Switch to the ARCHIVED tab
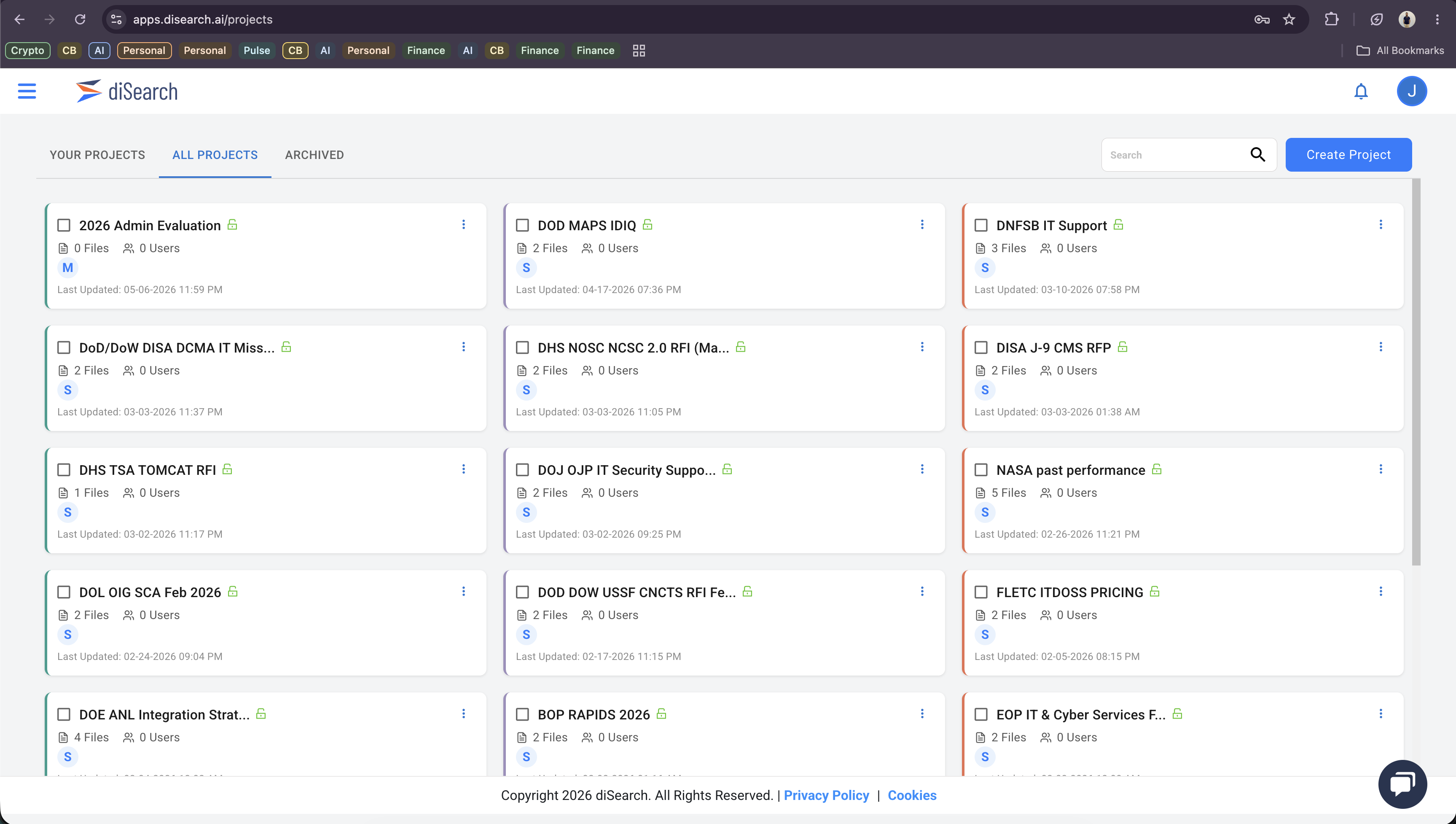 click(314, 155)
